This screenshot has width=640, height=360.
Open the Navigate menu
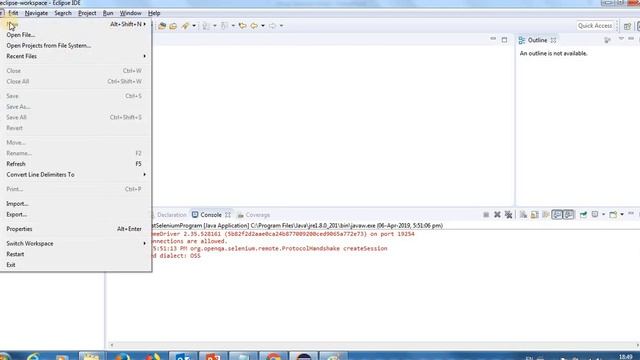pos(36,13)
